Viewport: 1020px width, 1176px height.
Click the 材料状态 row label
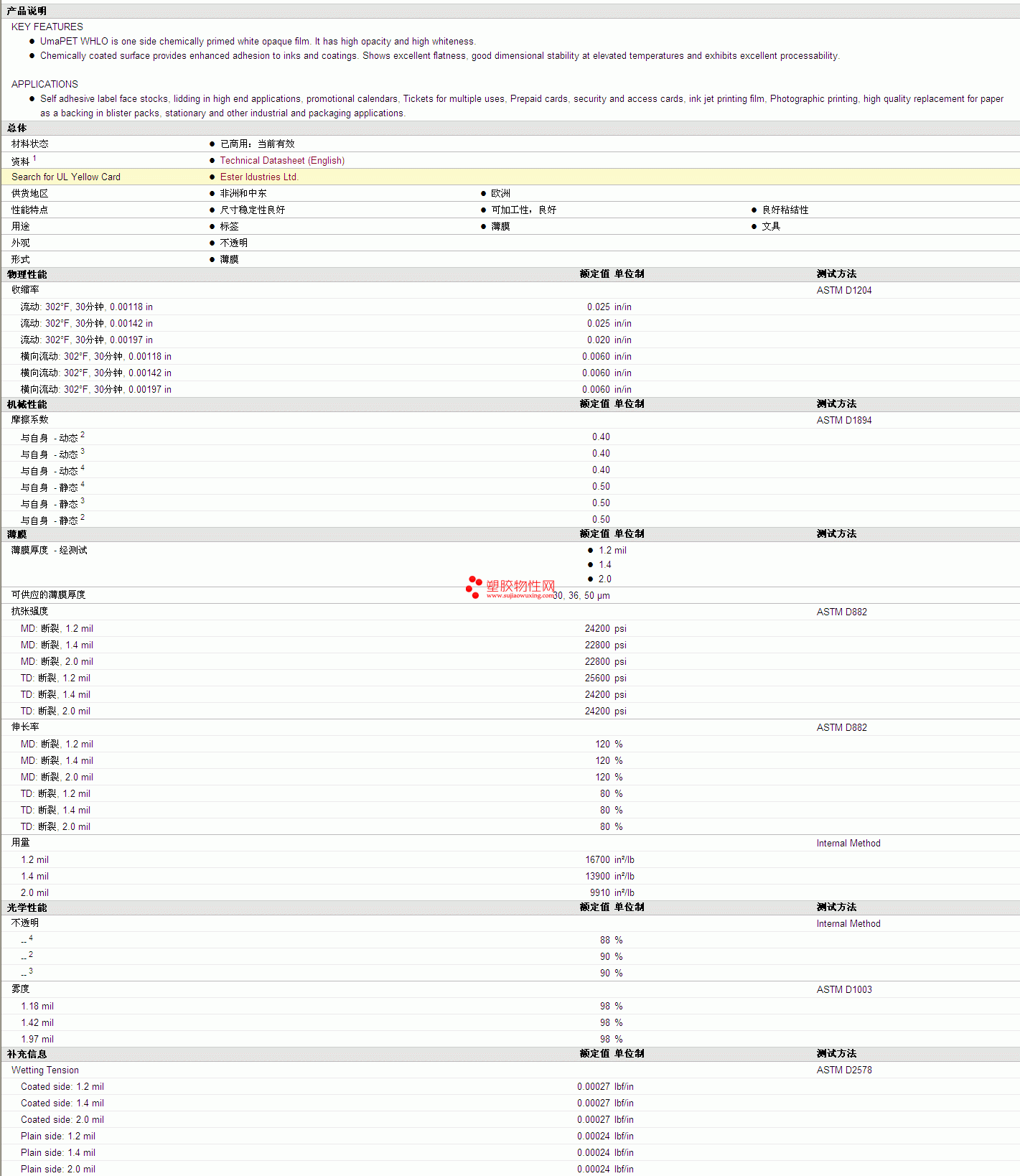pyautogui.click(x=30, y=144)
